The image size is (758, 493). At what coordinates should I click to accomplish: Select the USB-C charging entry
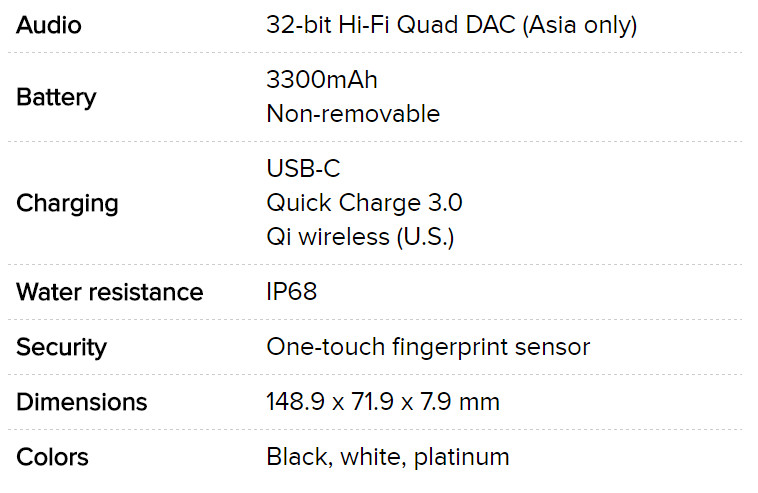click(303, 169)
